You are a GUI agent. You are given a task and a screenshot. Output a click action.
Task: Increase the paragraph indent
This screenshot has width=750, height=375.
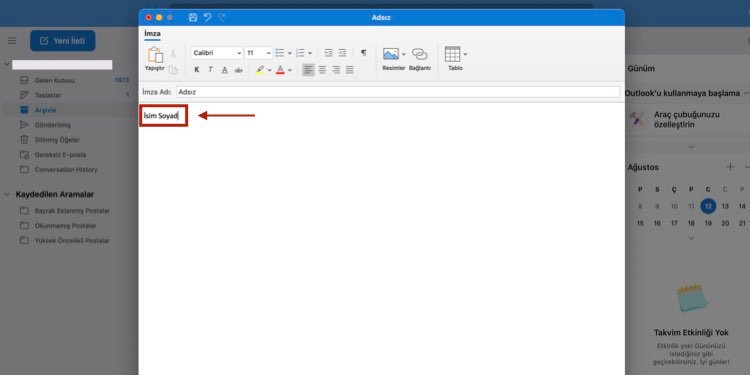click(342, 53)
